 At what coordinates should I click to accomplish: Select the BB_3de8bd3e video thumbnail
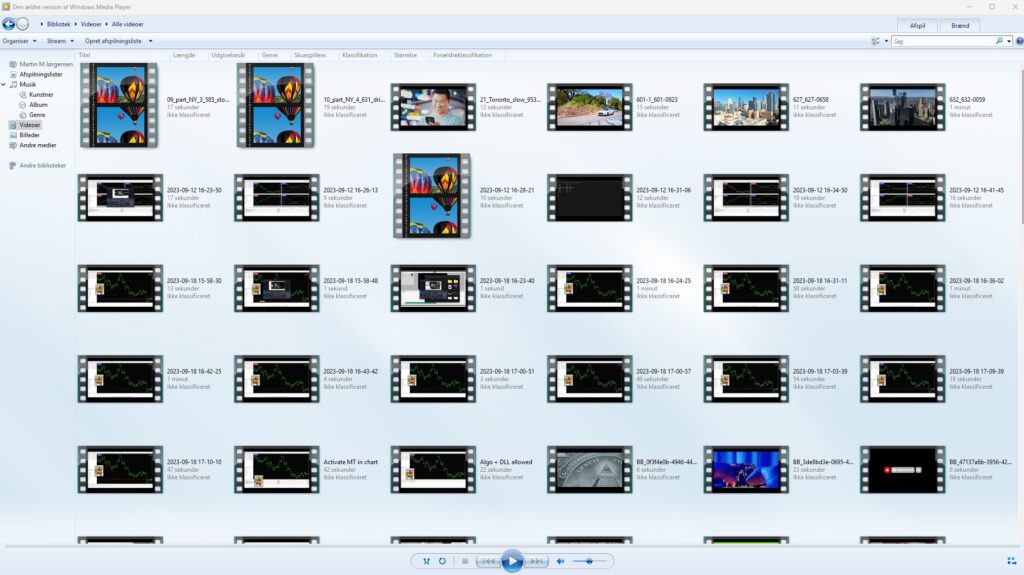click(x=746, y=470)
